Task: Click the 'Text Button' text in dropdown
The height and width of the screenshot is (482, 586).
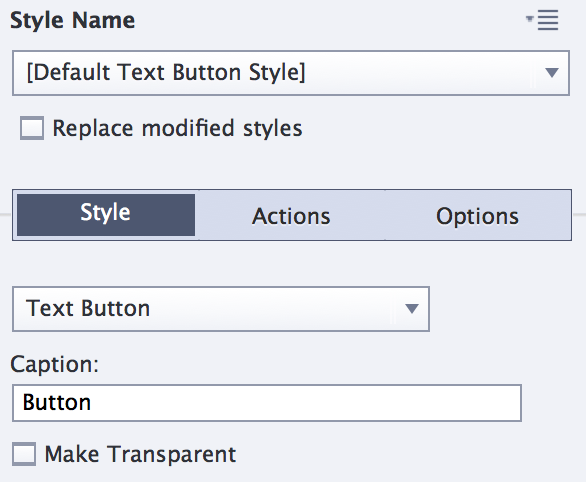Action: 88,308
